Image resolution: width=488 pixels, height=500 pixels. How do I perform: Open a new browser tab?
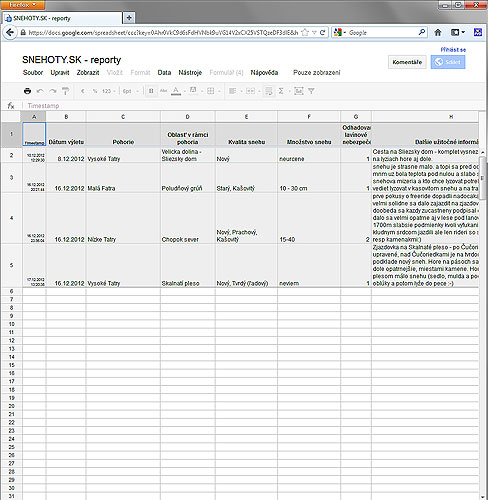[129, 18]
